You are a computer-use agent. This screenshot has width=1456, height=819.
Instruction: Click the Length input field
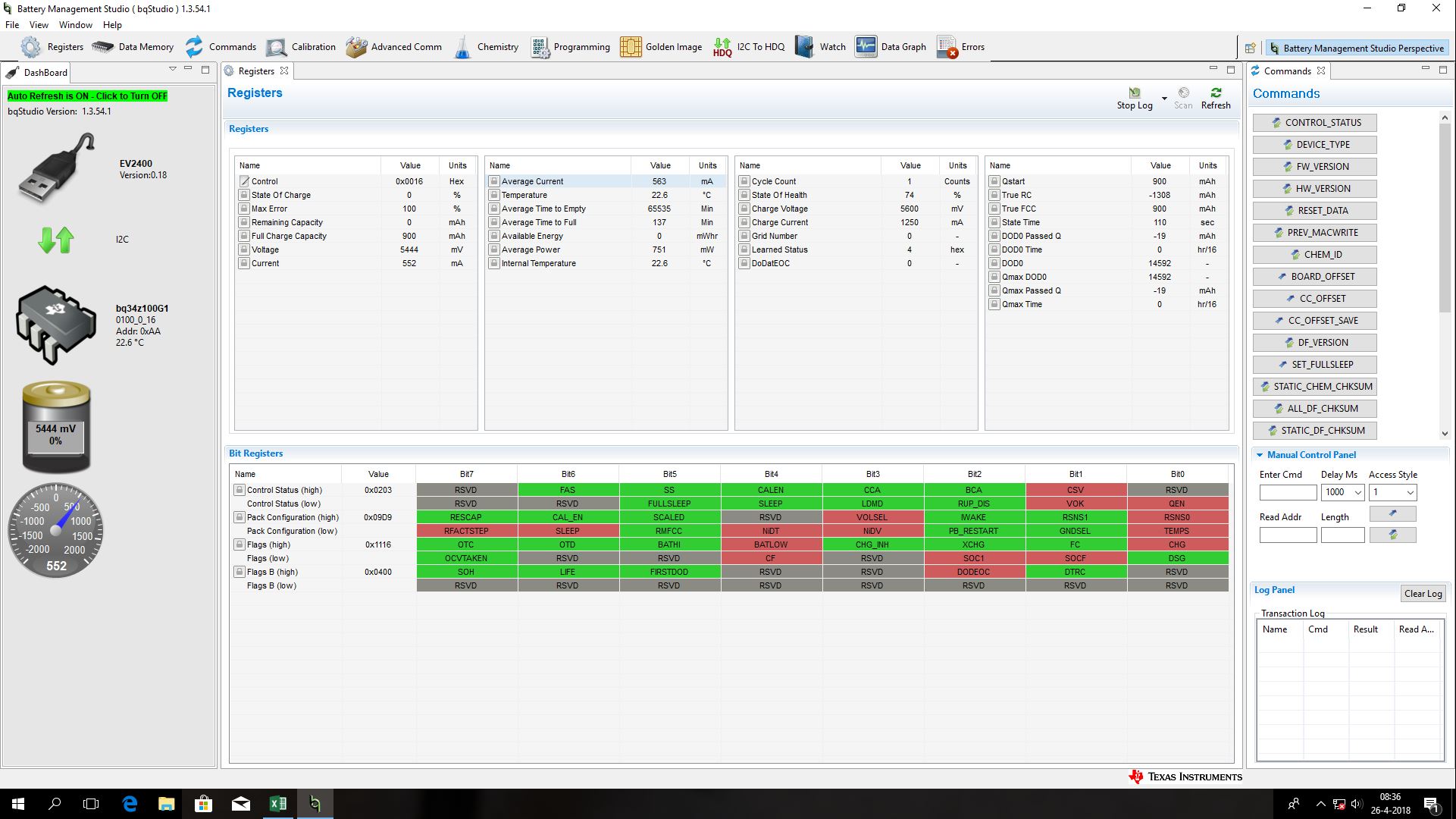[1342, 535]
